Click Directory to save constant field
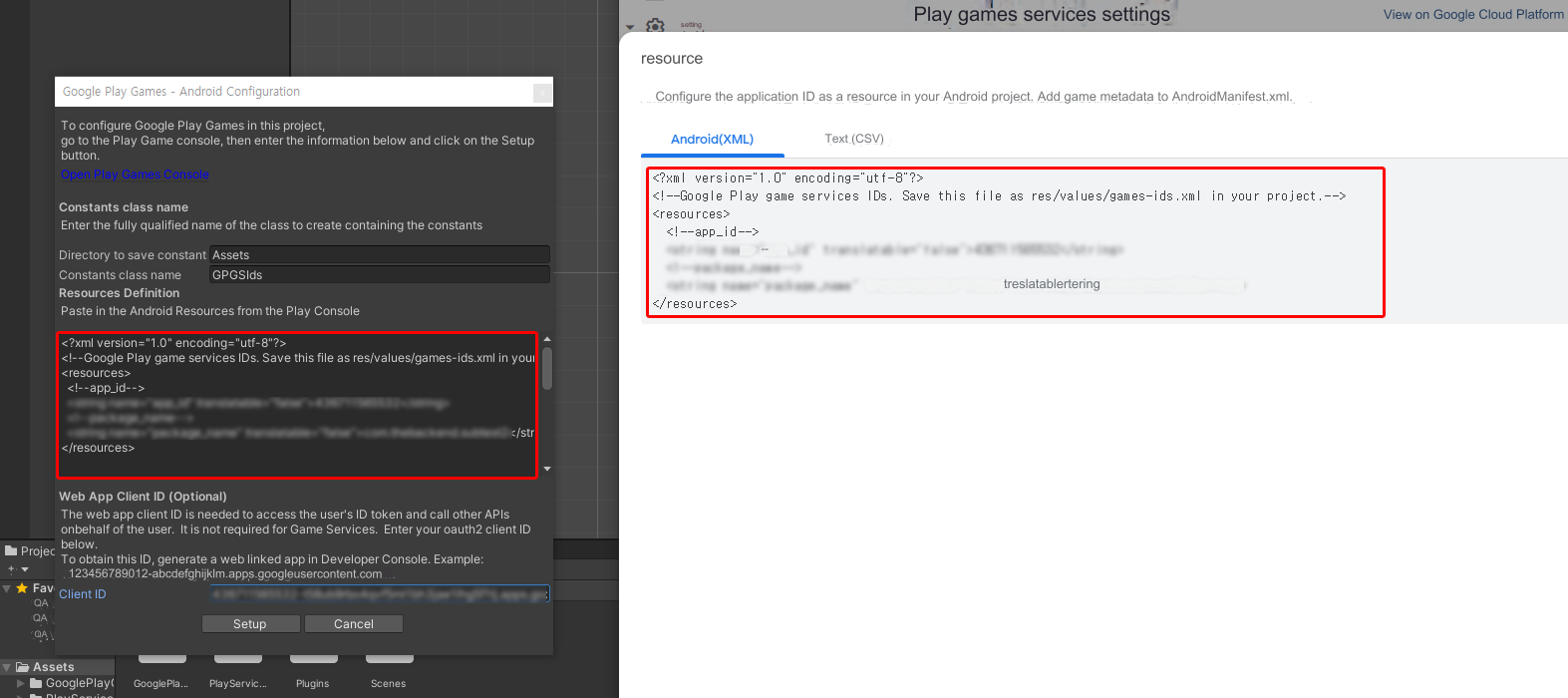The width and height of the screenshot is (1568, 698). pyautogui.click(x=380, y=255)
